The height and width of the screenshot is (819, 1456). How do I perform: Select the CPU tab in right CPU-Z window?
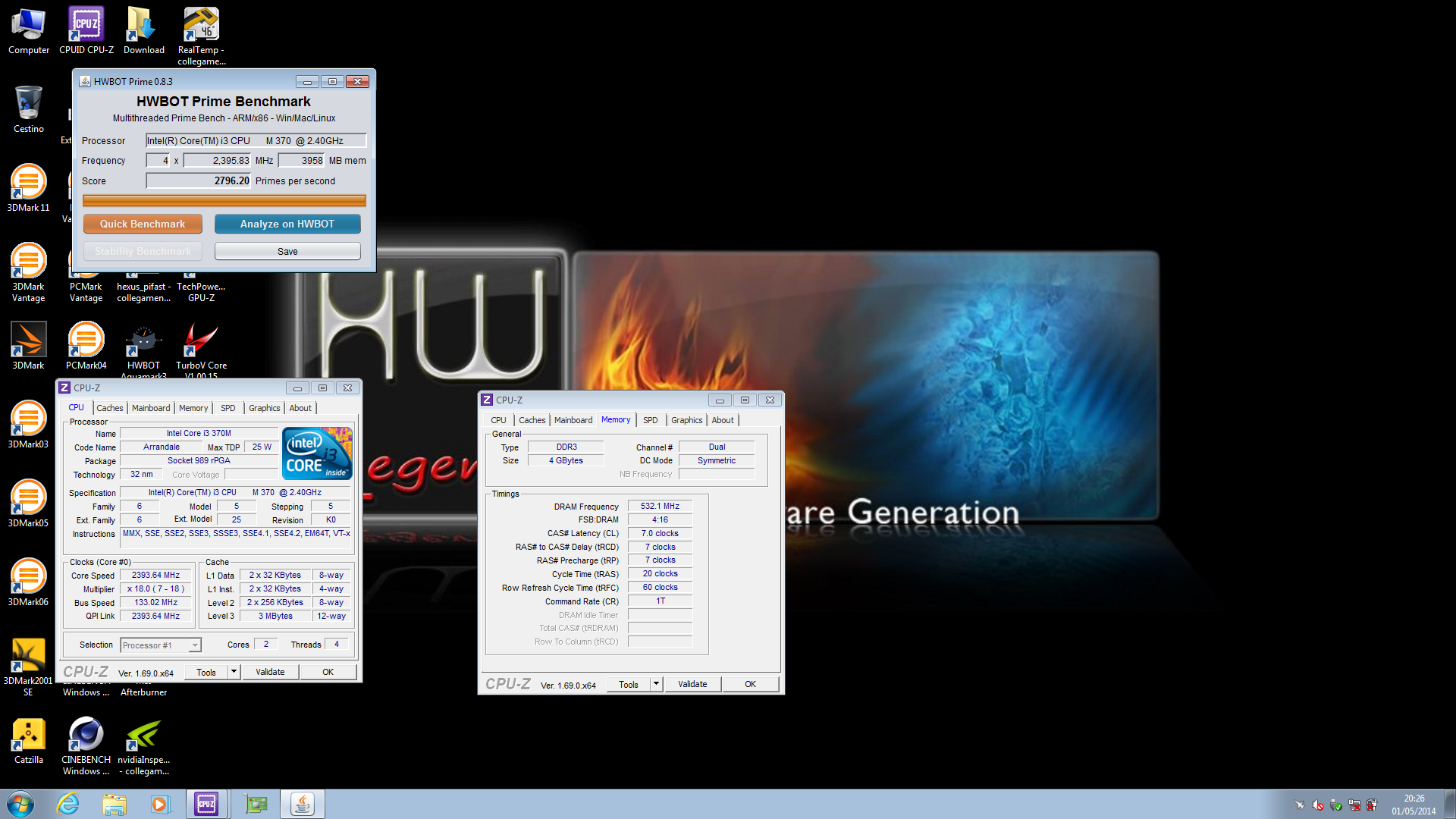(x=499, y=420)
